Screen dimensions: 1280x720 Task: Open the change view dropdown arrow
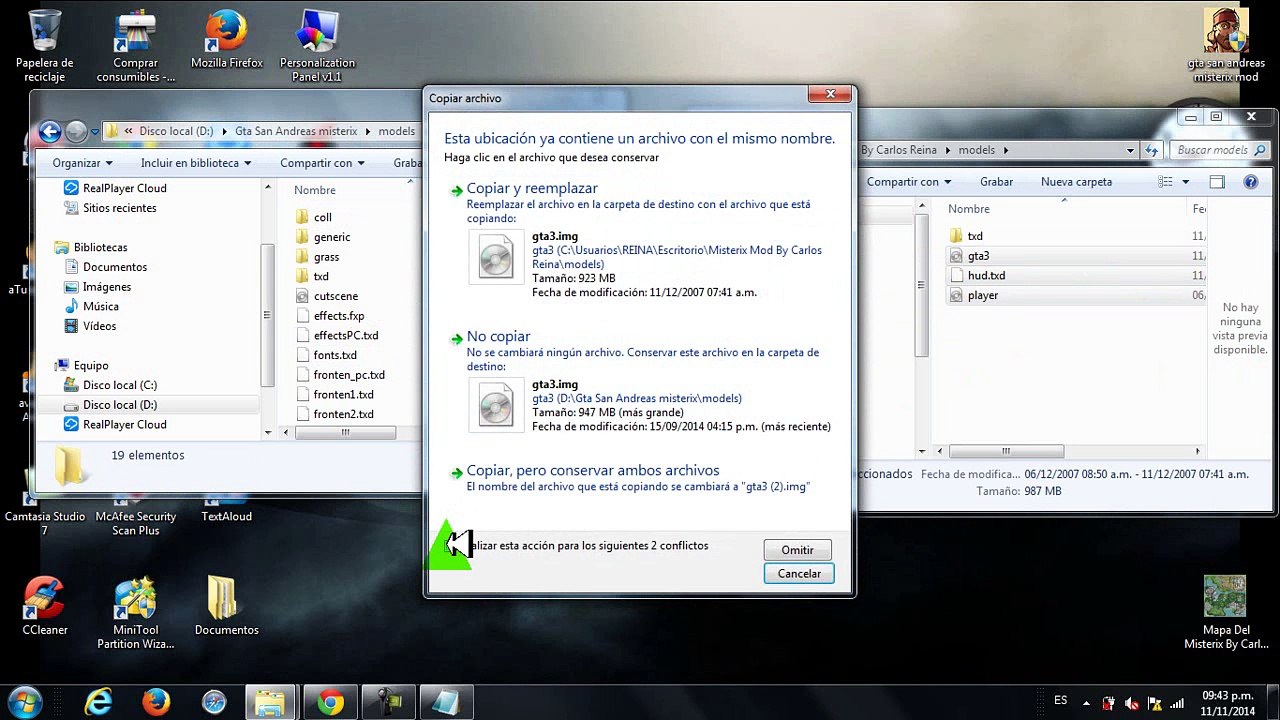point(1186,182)
